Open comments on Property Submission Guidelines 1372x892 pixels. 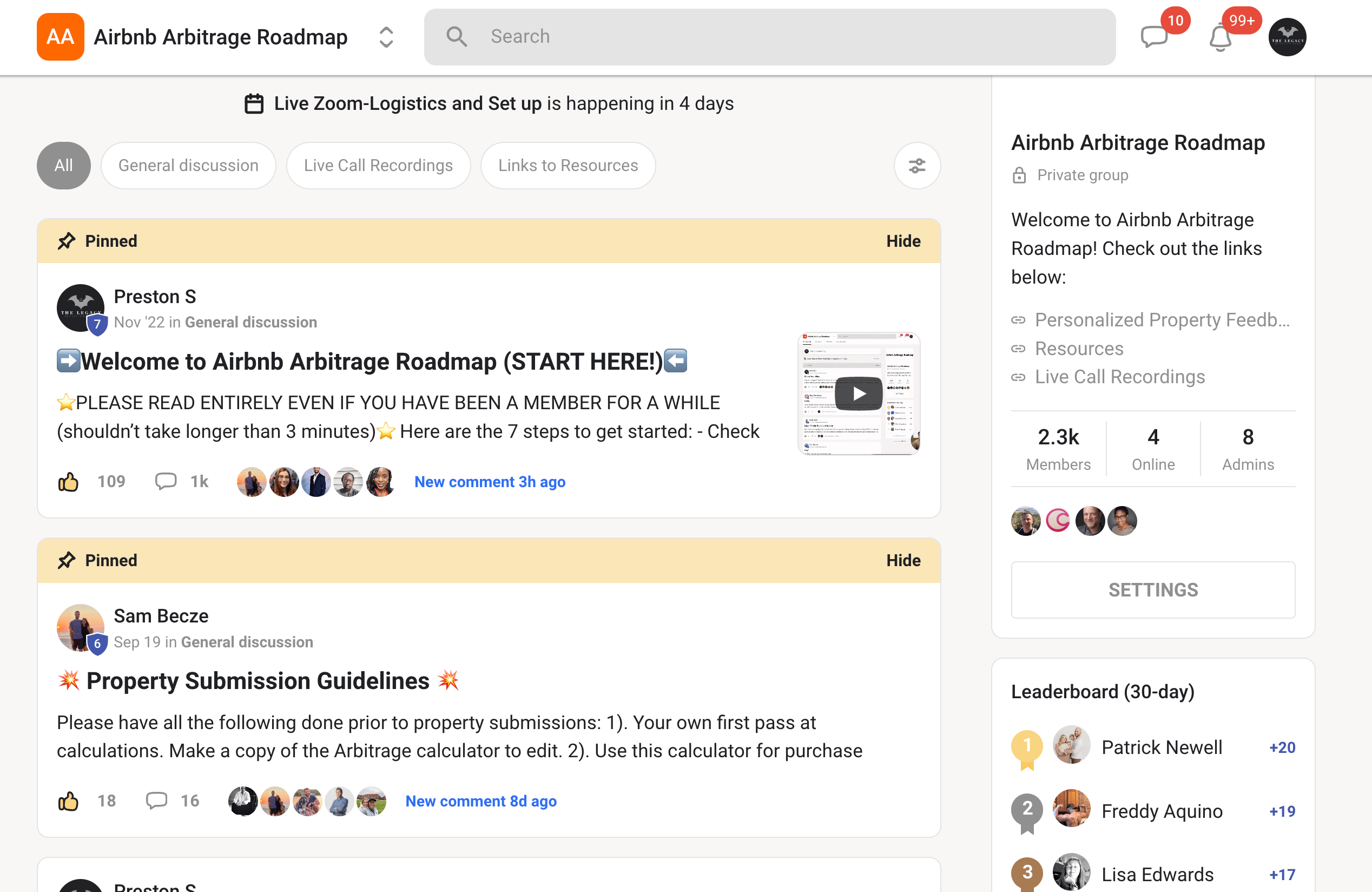click(157, 801)
